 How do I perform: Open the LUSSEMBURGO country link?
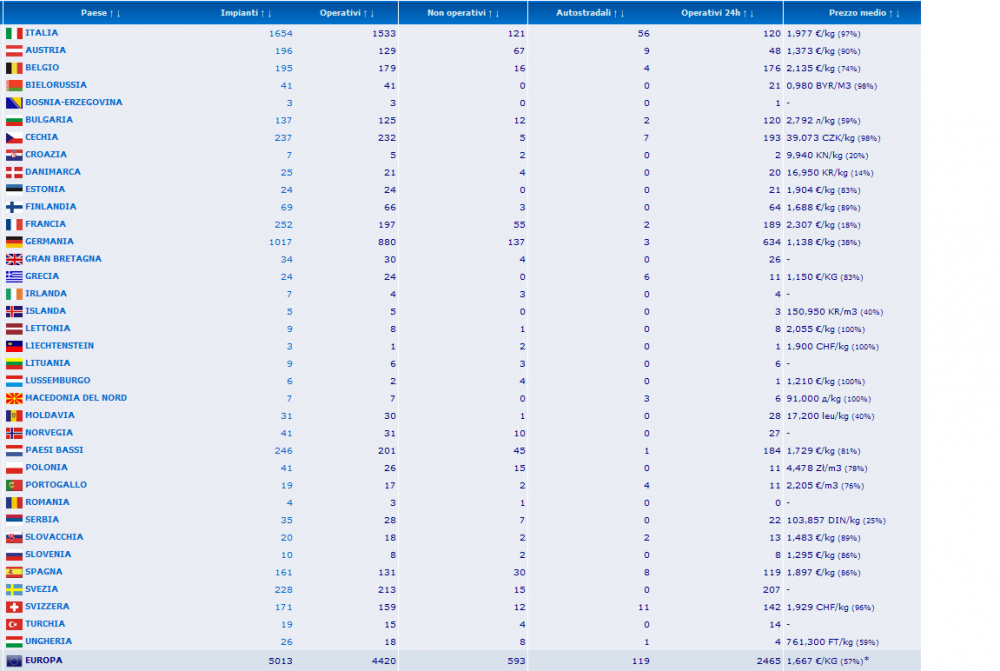coord(58,380)
